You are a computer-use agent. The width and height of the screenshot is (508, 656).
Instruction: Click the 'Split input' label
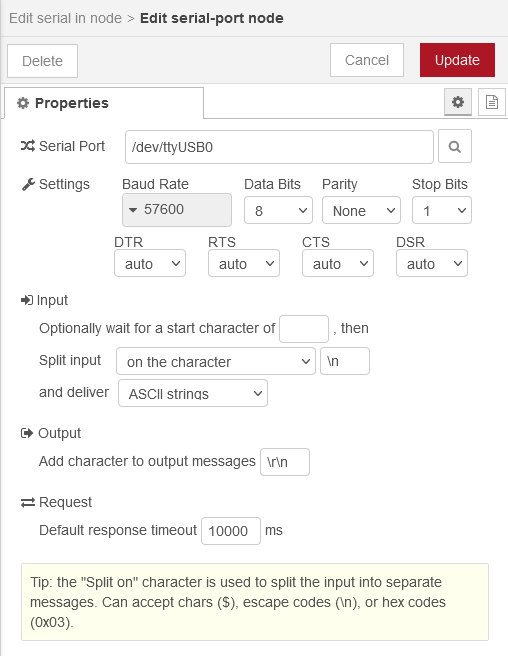(70, 360)
